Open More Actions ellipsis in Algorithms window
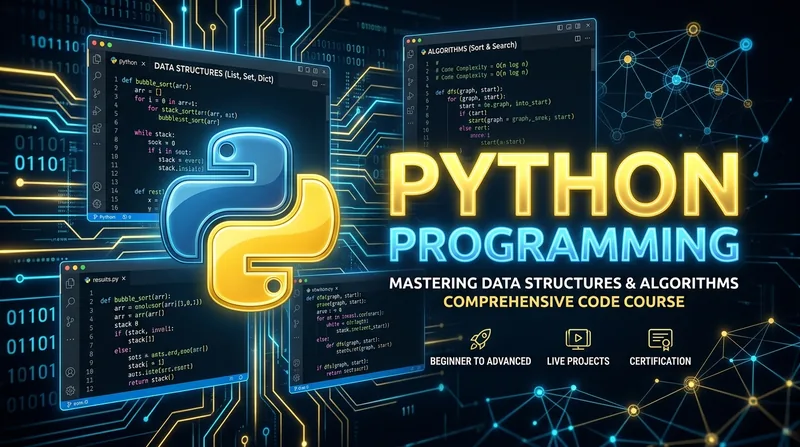The width and height of the screenshot is (800, 447). (x=587, y=38)
